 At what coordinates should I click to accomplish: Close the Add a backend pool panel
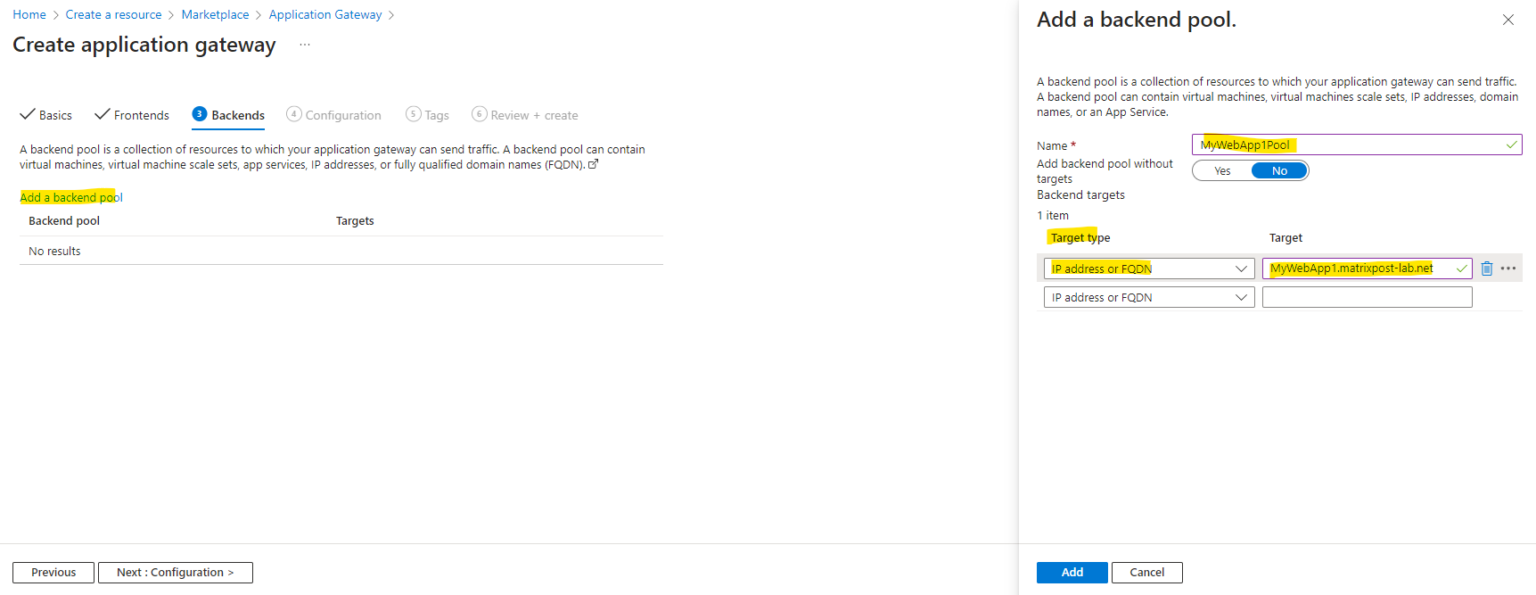click(x=1508, y=20)
